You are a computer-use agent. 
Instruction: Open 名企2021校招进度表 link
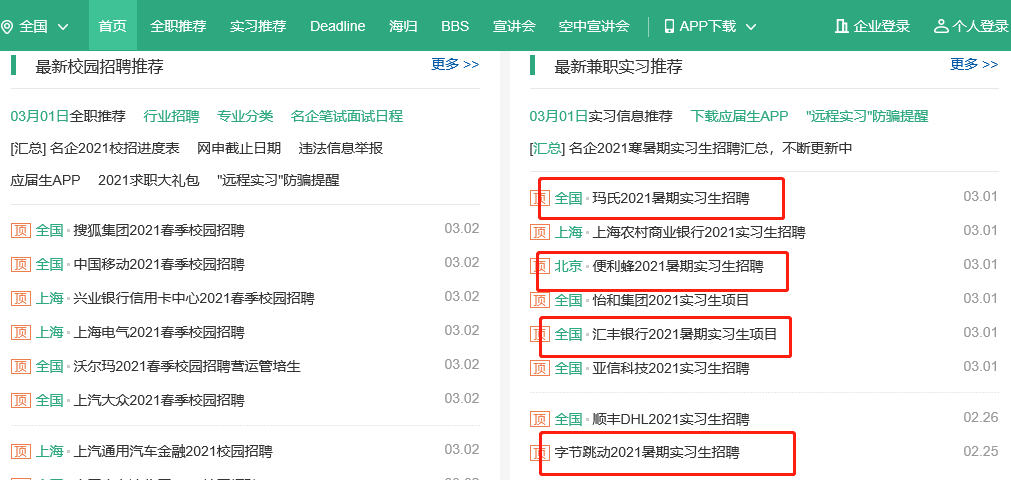coord(115,148)
